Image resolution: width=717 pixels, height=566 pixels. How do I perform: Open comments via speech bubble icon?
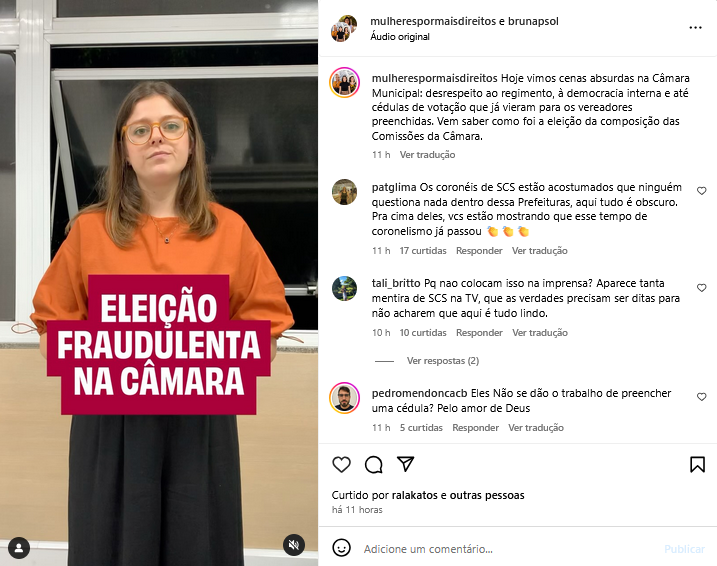click(374, 465)
